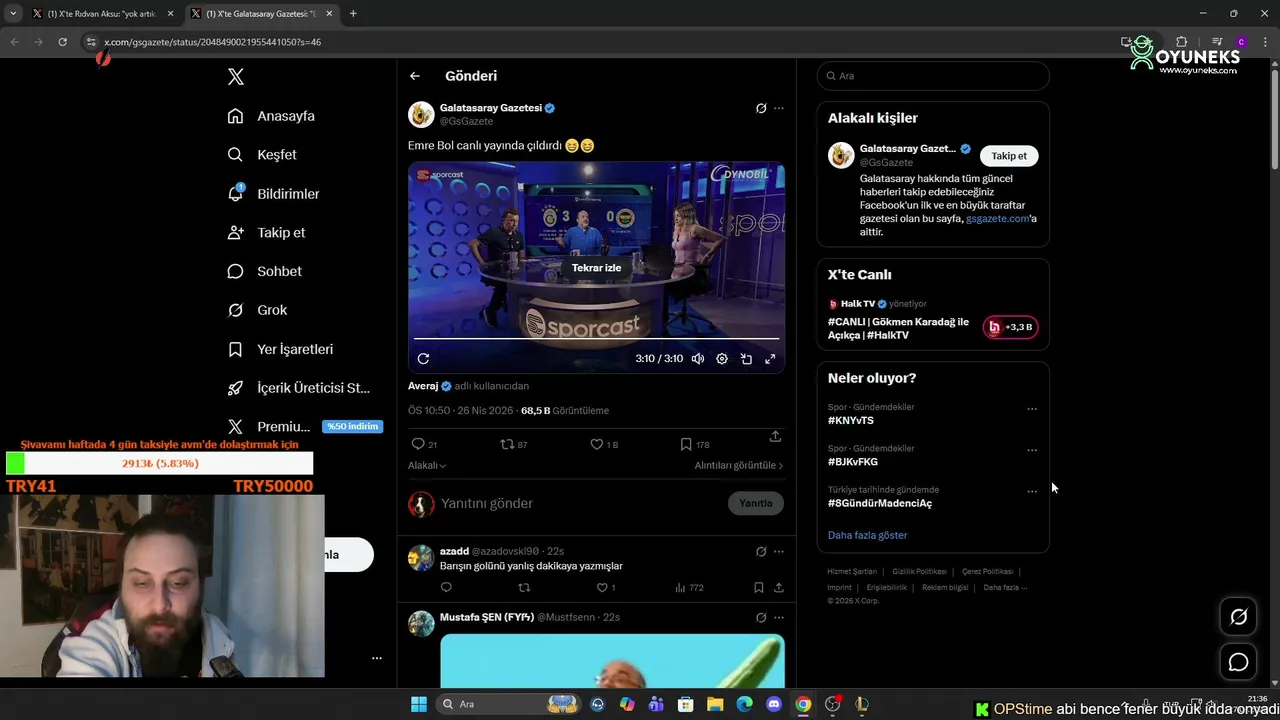Image resolution: width=1280 pixels, height=720 pixels.
Task: Expand Daha fazla footer menu
Action: (1004, 588)
